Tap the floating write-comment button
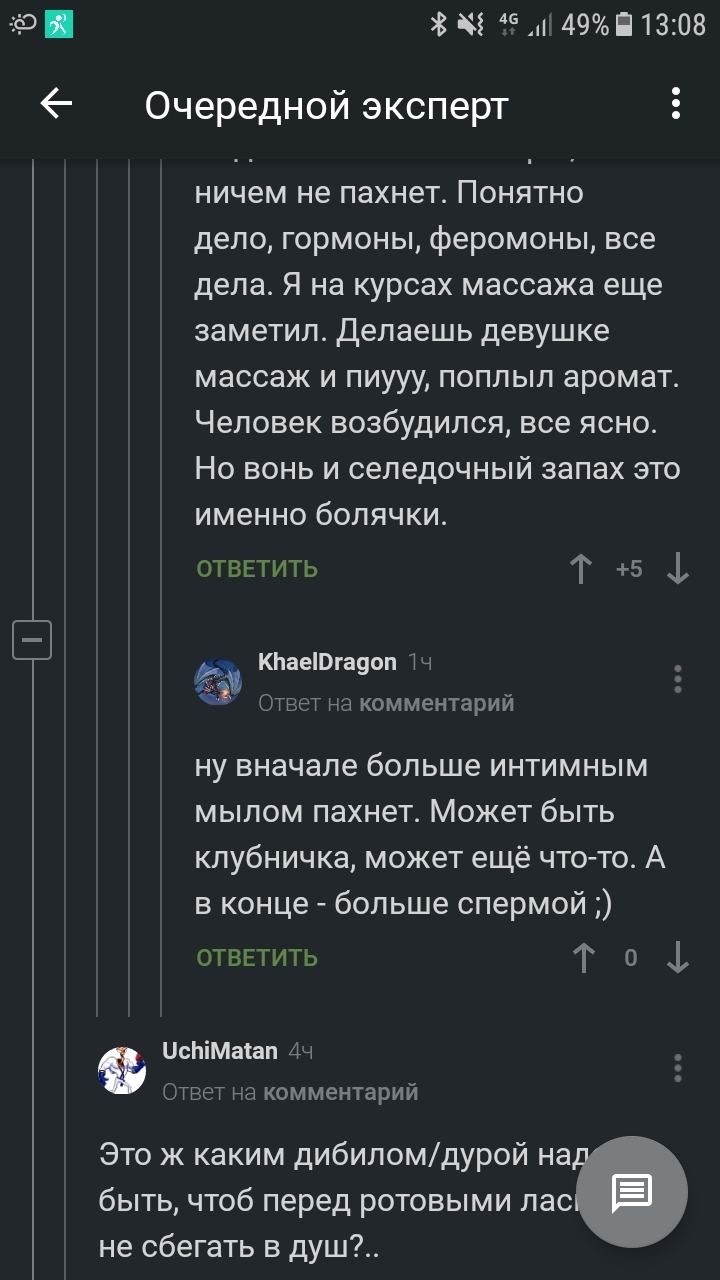The width and height of the screenshot is (720, 1280). (632, 1191)
